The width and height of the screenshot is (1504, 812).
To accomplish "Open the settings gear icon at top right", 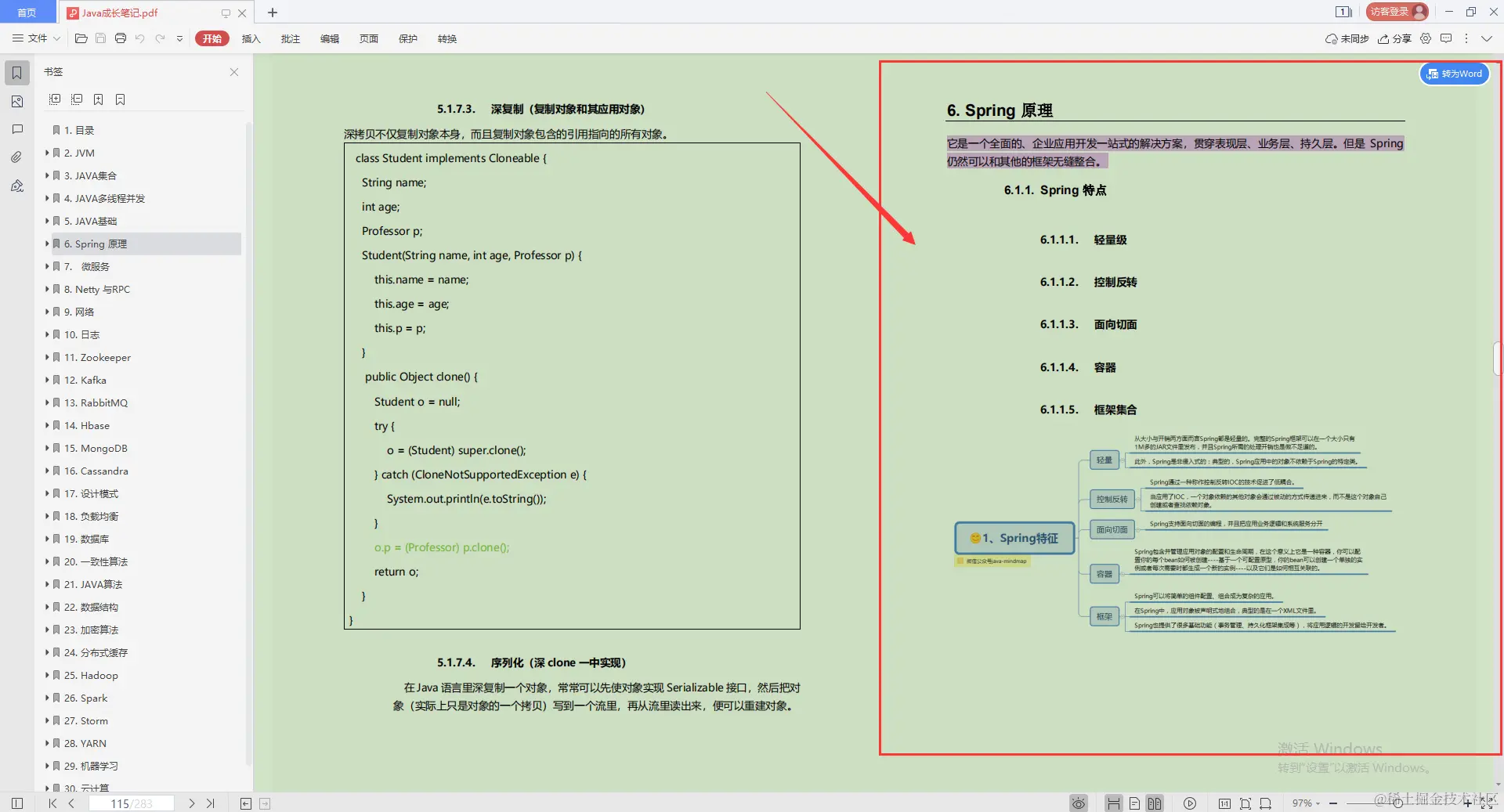I will [x=1426, y=38].
